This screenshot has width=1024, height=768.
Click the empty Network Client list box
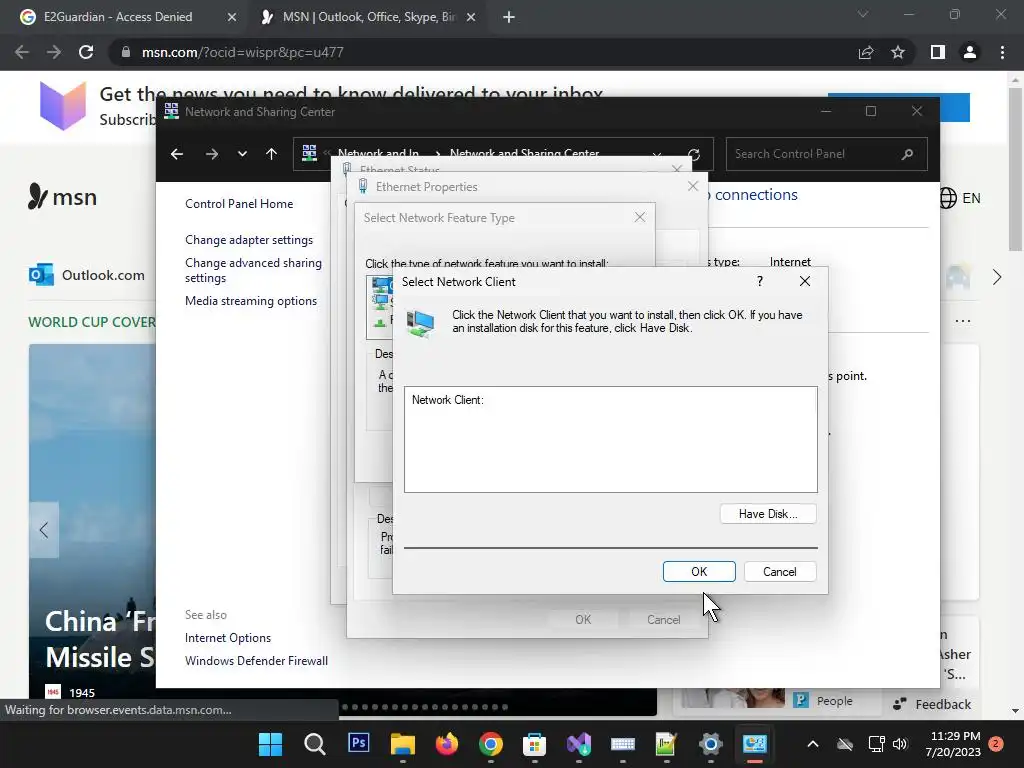[x=611, y=440]
